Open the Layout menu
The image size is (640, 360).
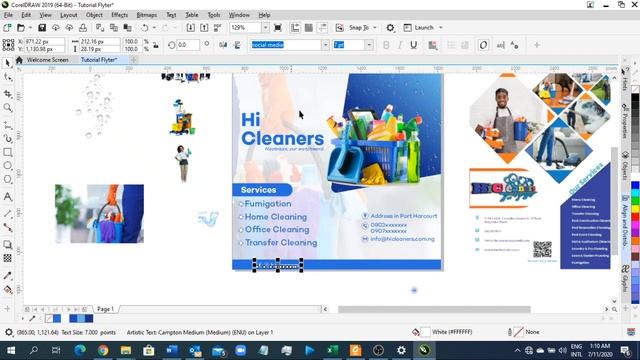click(x=69, y=15)
